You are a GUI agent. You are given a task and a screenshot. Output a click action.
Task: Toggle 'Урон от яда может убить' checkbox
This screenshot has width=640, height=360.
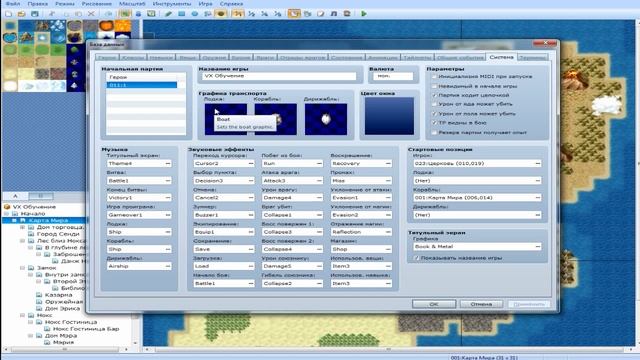(x=434, y=104)
